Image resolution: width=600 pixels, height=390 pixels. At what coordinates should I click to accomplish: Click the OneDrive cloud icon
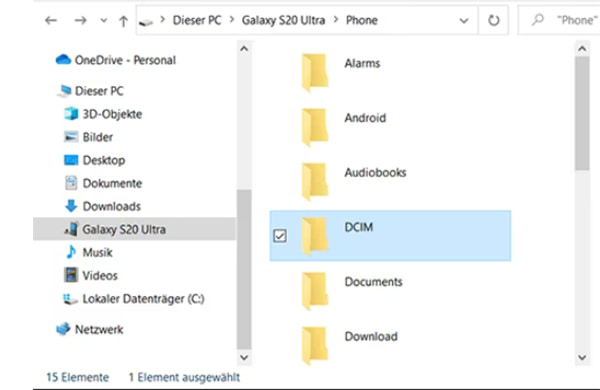pyautogui.click(x=63, y=60)
